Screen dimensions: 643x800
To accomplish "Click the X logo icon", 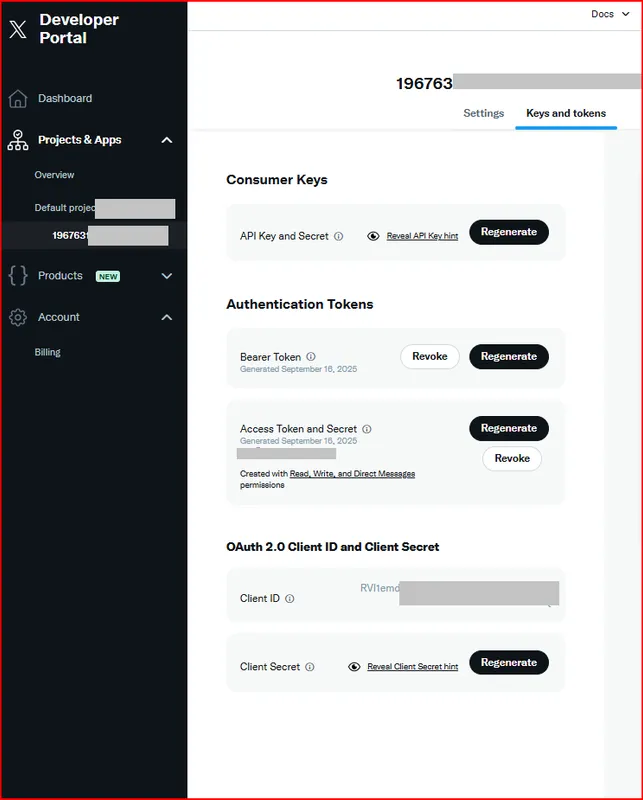I will point(18,29).
